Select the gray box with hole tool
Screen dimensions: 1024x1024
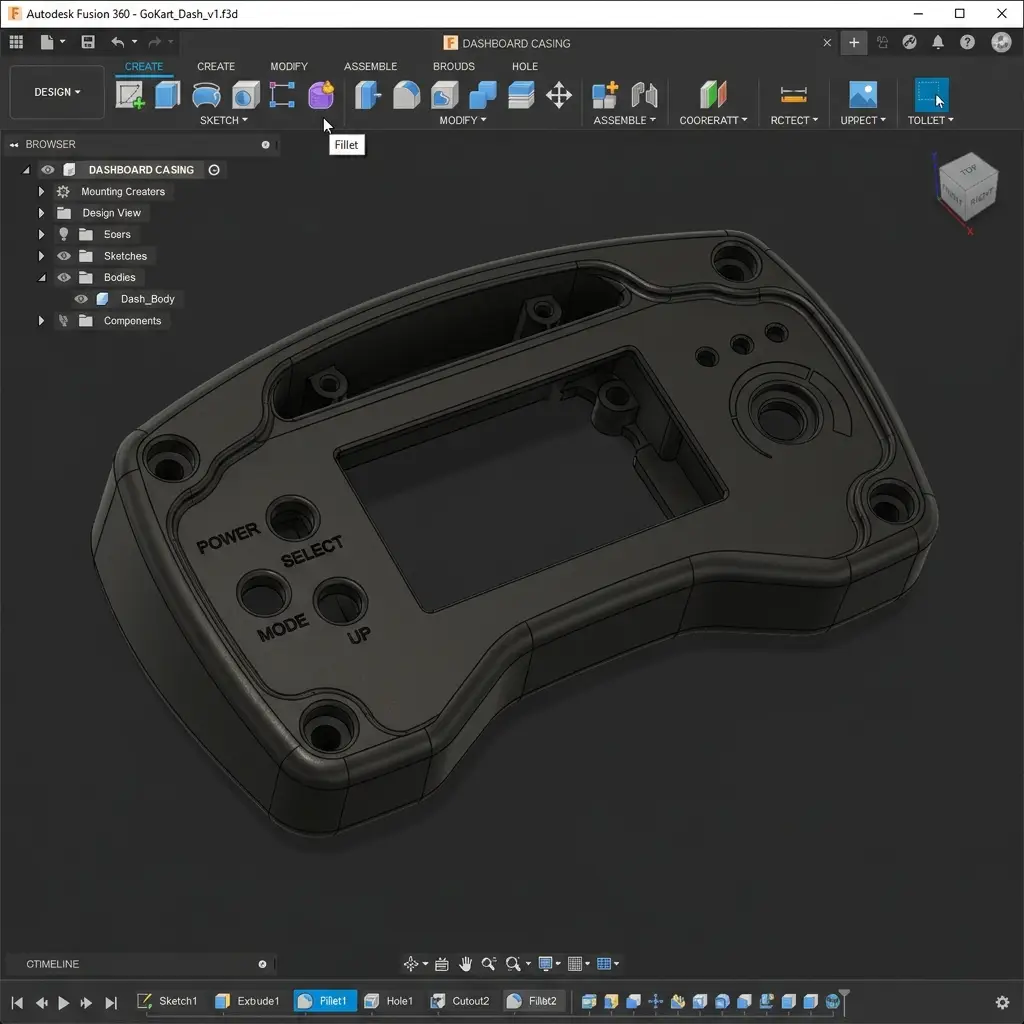pos(246,95)
